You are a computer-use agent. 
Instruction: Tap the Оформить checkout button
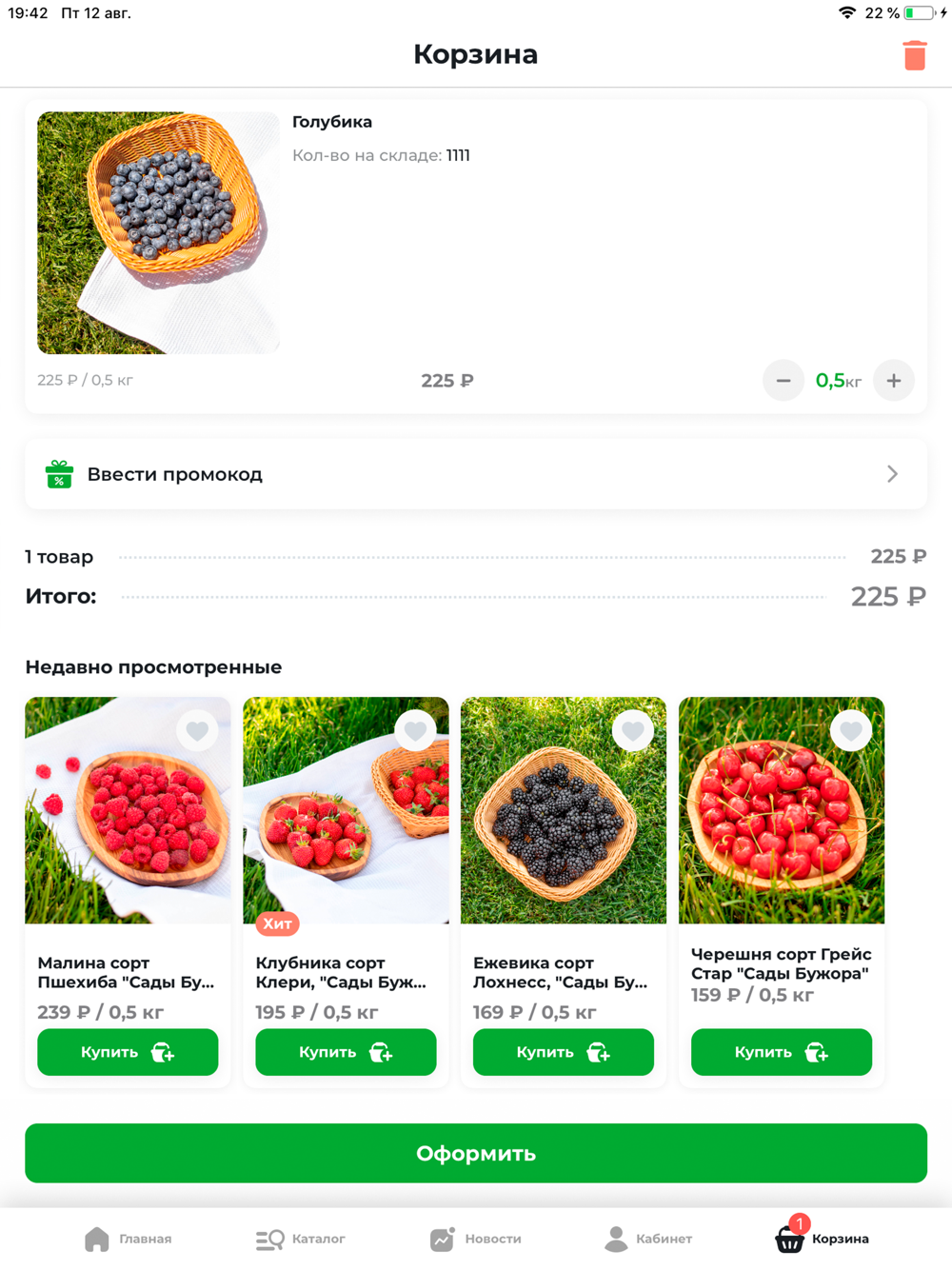coord(476,1153)
